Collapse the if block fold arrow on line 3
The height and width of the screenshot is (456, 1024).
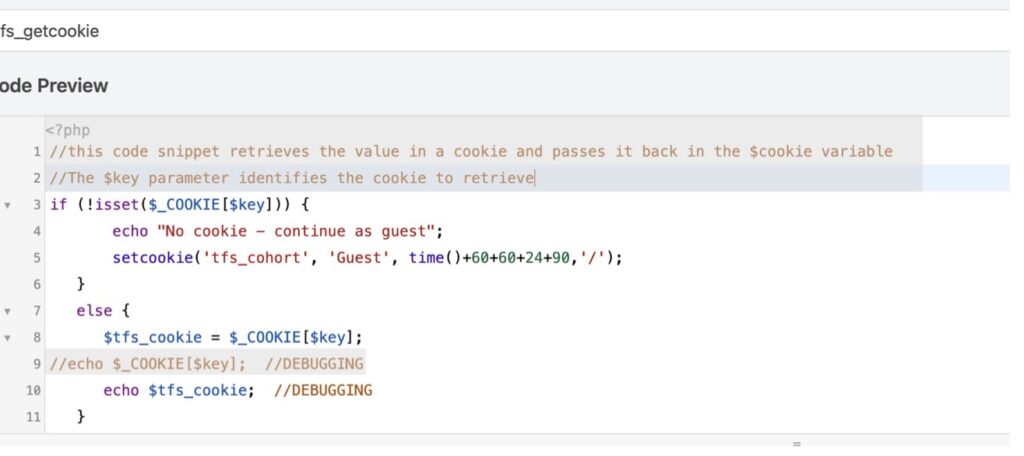point(8,205)
